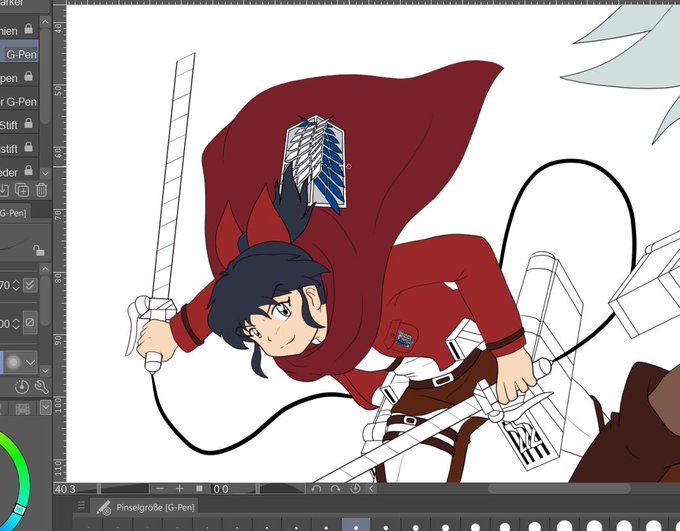680x531 pixels.
Task: Click the delete sub tool trash icon
Action: click(42, 190)
